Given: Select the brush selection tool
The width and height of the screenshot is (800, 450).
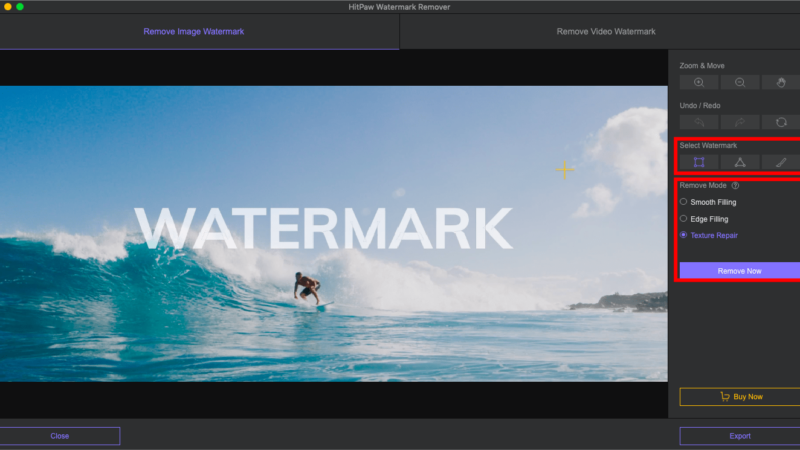Looking at the screenshot, I should point(781,162).
